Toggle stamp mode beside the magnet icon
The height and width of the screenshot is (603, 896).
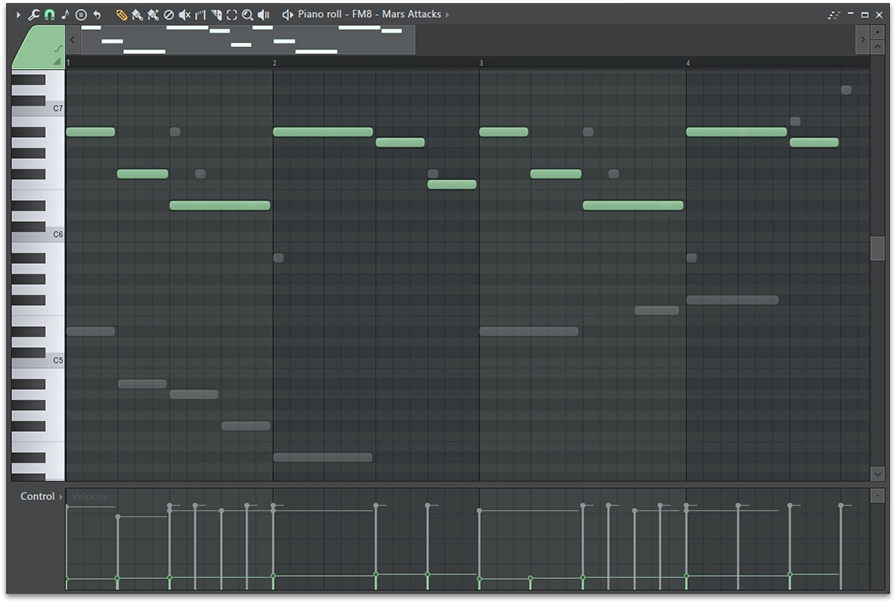pos(63,14)
